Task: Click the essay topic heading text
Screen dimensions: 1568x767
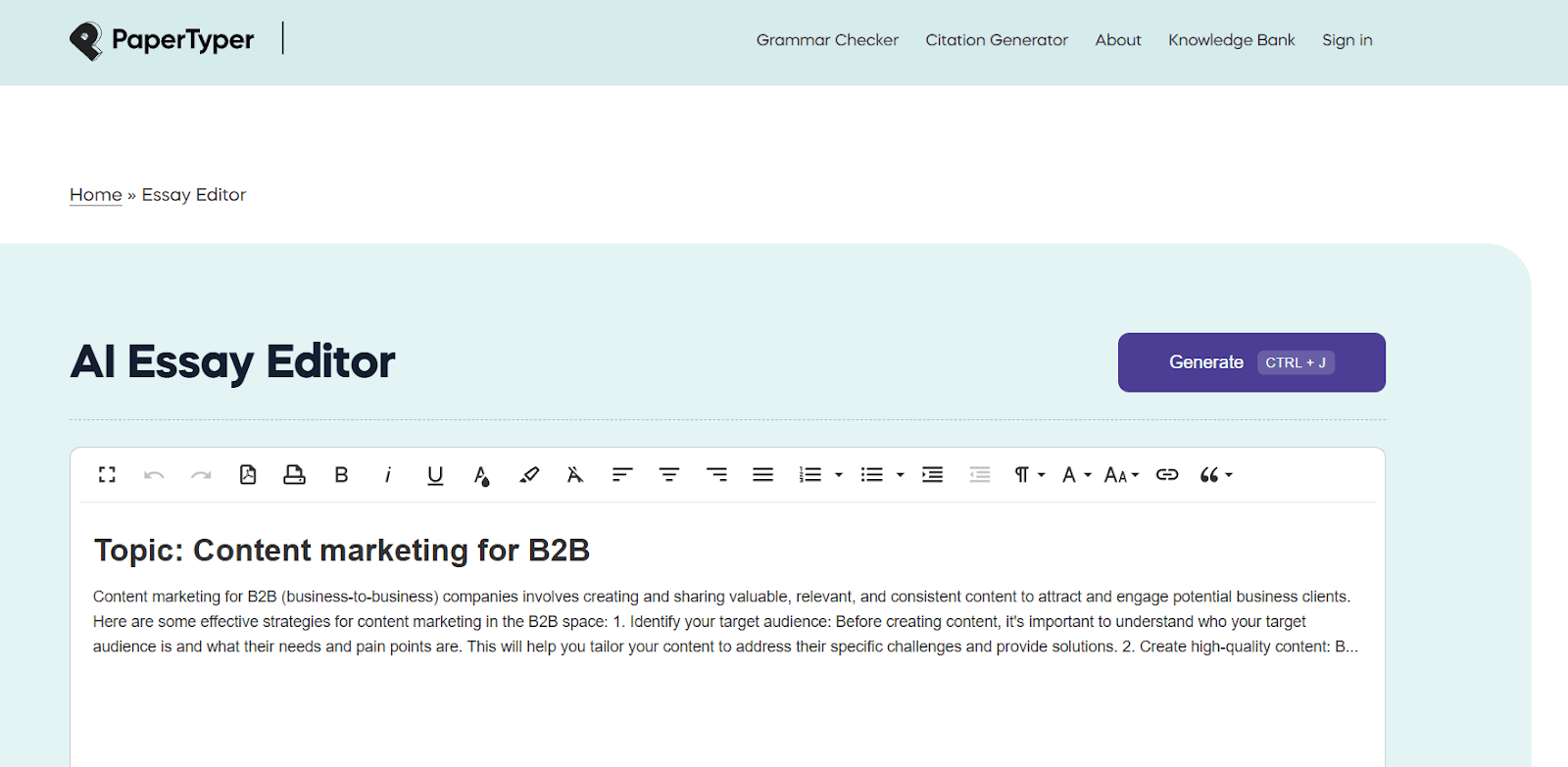Action: tap(341, 551)
